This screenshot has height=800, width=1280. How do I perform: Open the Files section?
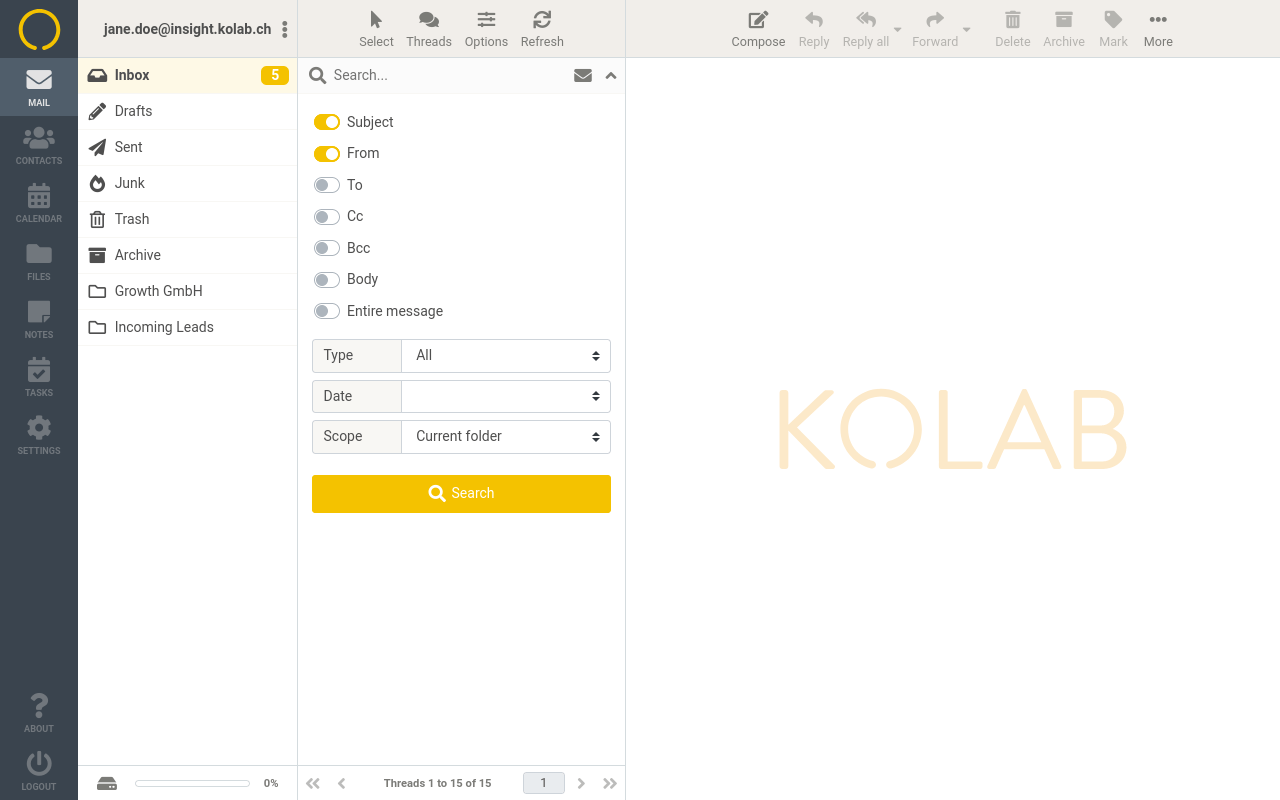tap(39, 261)
